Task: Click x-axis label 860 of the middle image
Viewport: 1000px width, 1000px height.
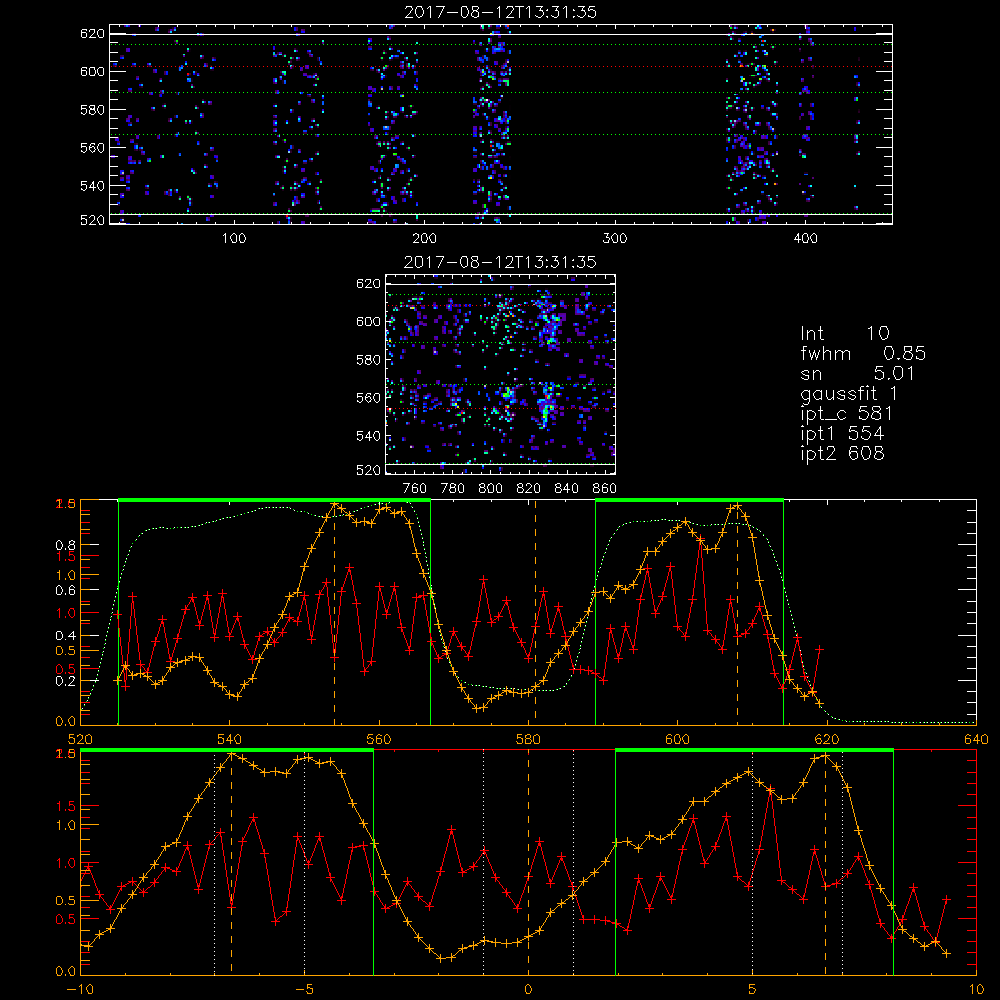Action: point(605,489)
